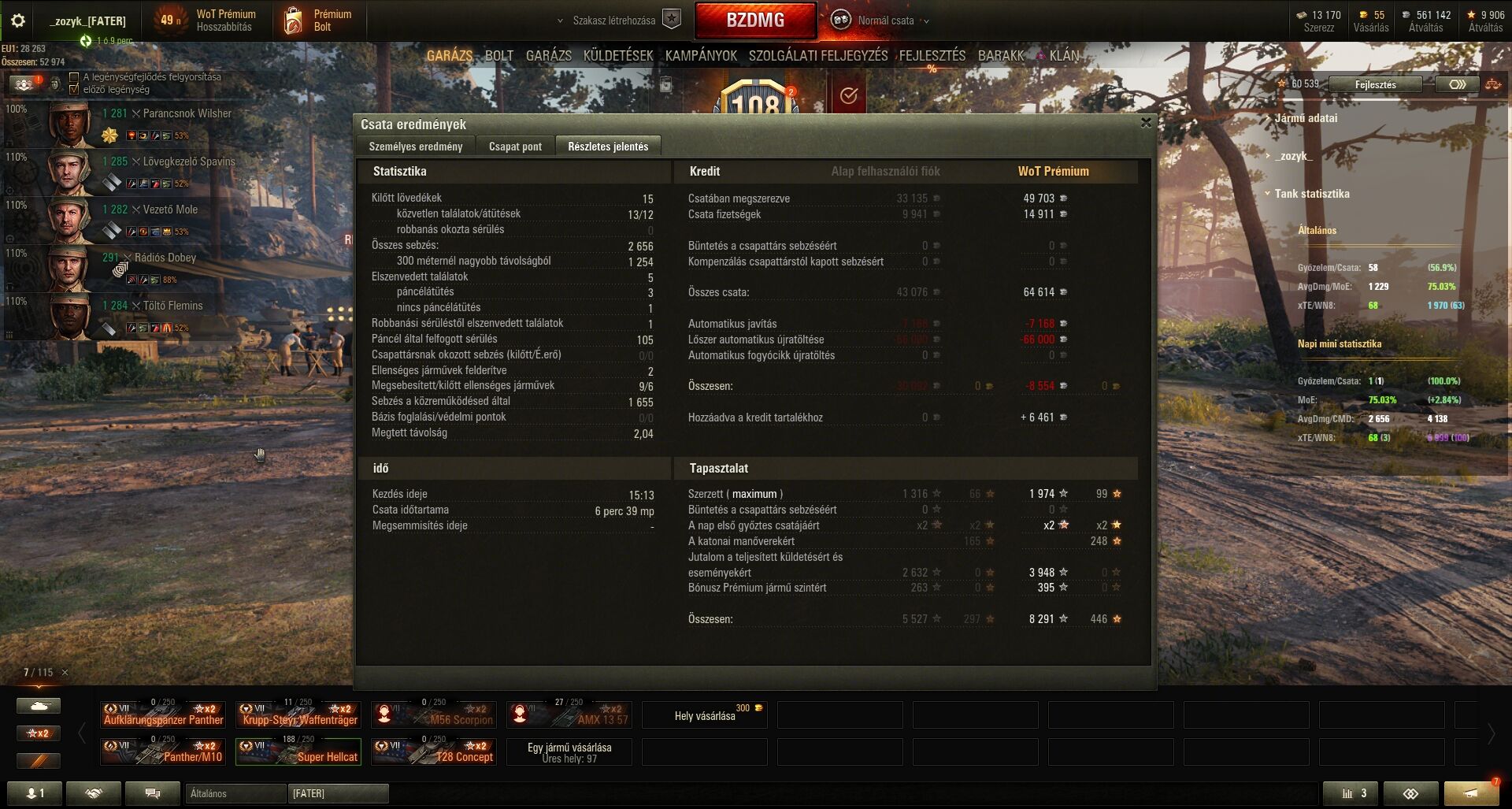Open the [FATER] clan chat tab
The image size is (1512, 809).
[x=338, y=793]
